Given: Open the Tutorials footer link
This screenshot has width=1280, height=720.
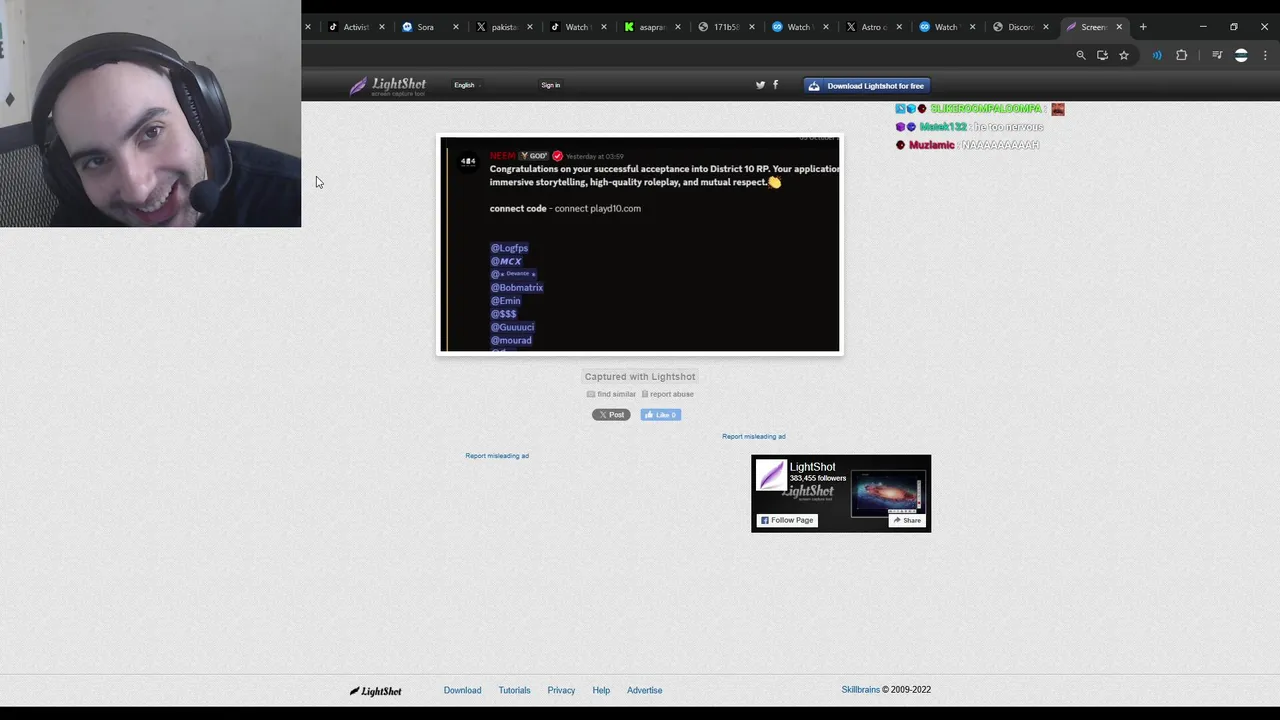Looking at the screenshot, I should pos(515,690).
